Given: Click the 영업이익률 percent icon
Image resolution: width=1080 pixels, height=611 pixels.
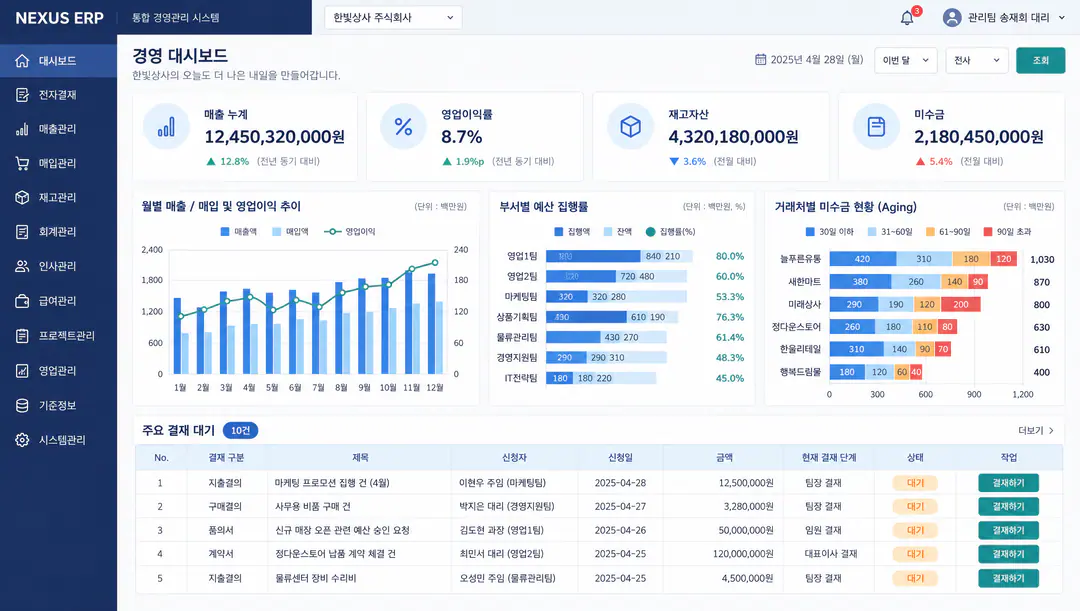Looking at the screenshot, I should click(x=403, y=127).
